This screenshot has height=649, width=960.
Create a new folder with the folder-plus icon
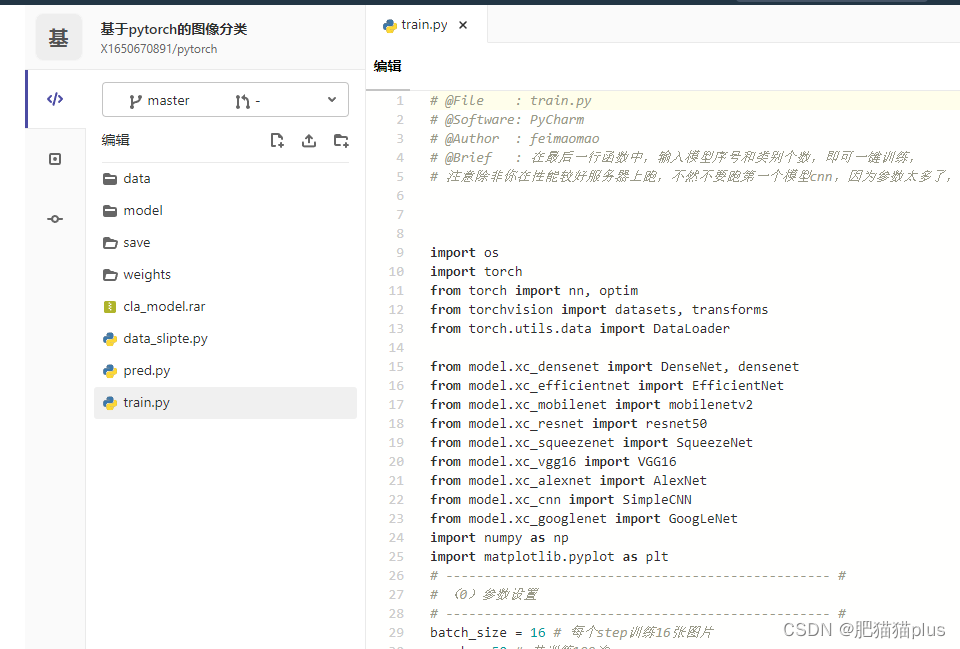[x=341, y=140]
